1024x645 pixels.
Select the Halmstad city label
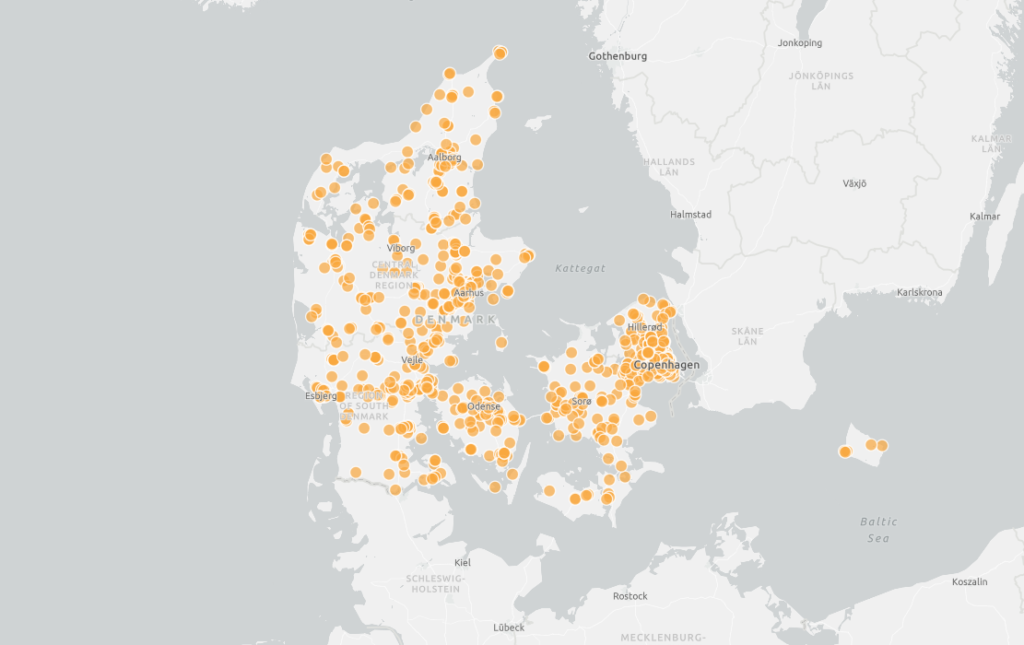pyautogui.click(x=690, y=214)
